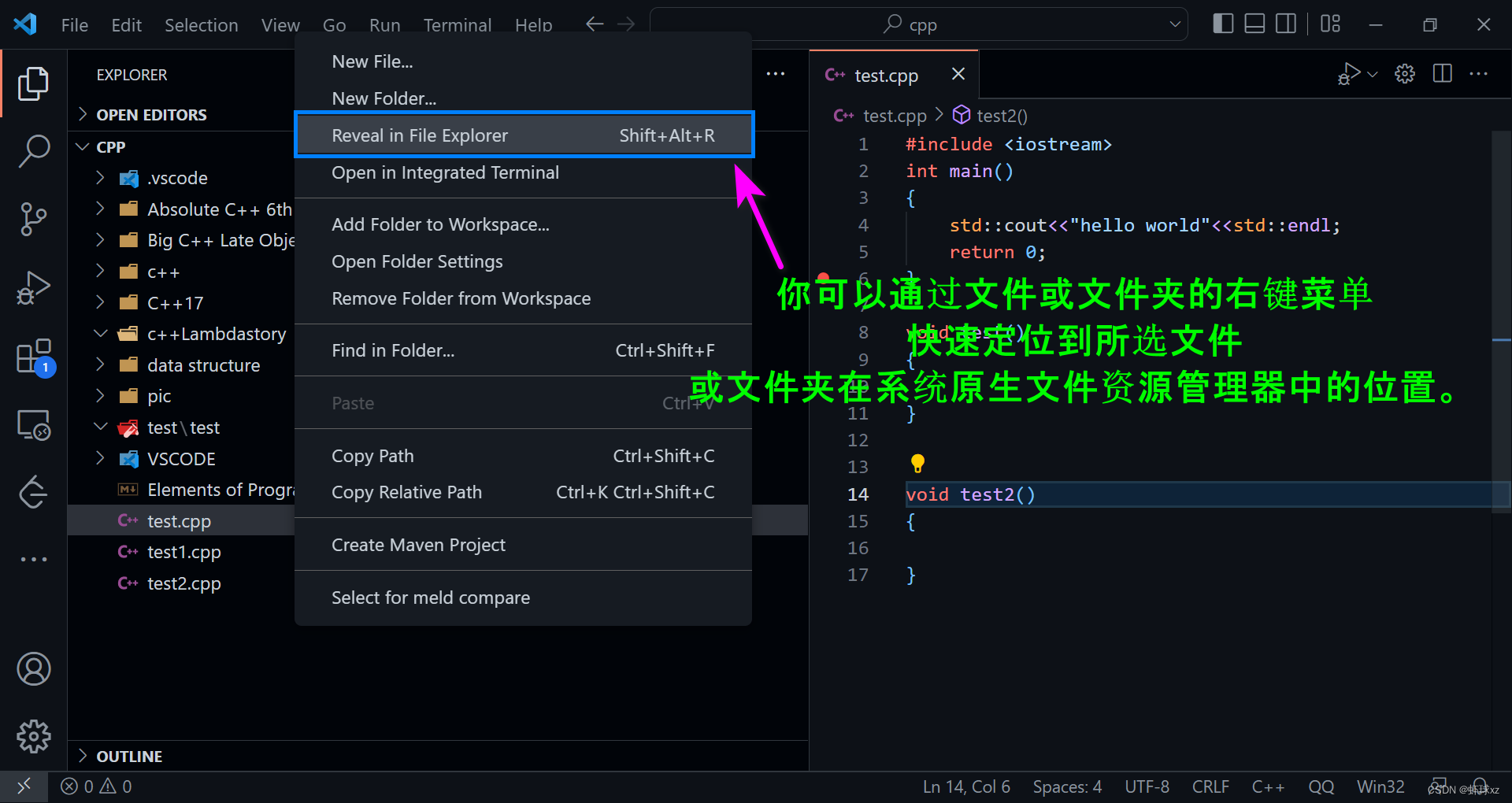Viewport: 1512px width, 803px height.
Task: Open the Terminal menu
Action: point(457,25)
